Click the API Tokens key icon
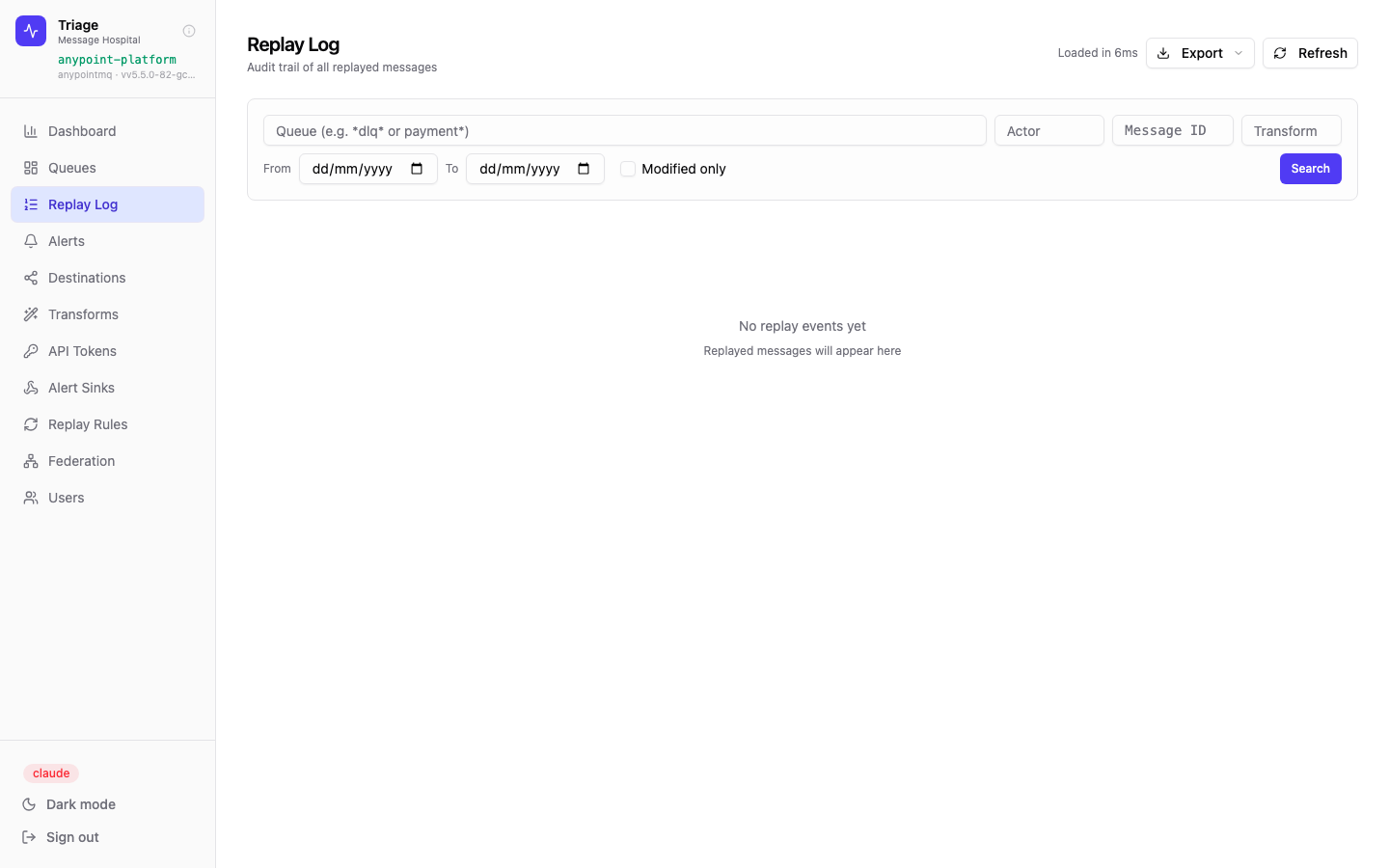Screen dimensions: 1389x868 (31, 351)
